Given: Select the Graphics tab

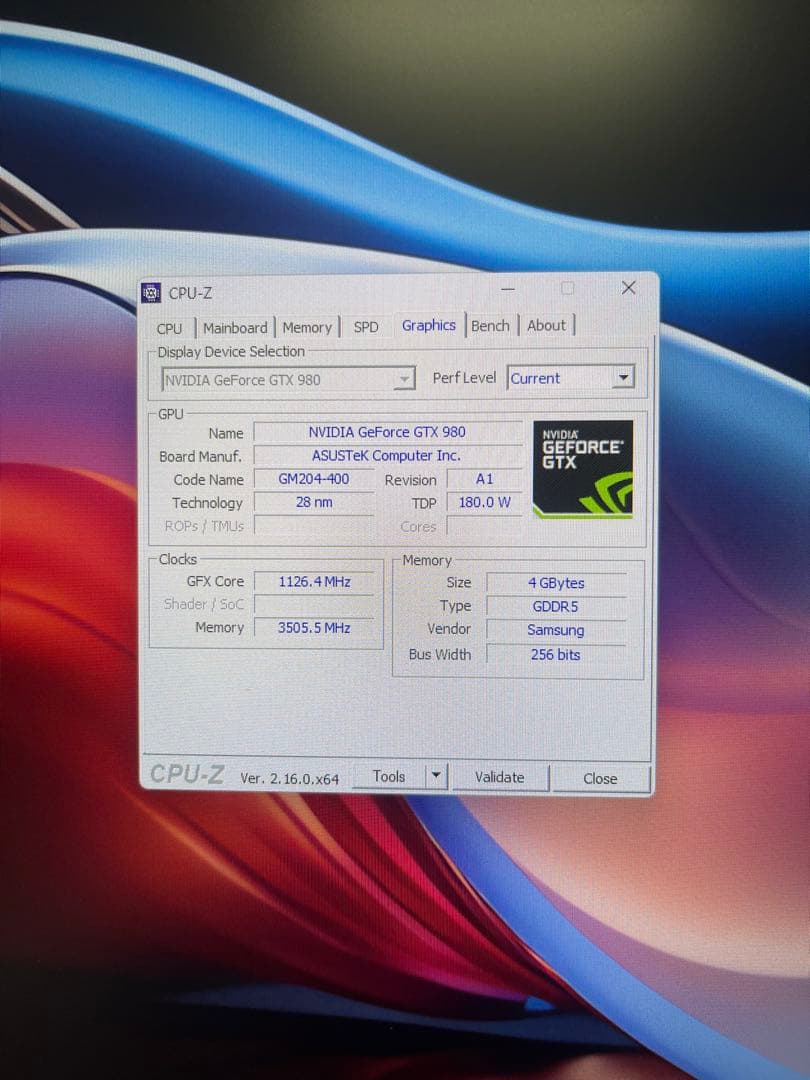Looking at the screenshot, I should 429,325.
